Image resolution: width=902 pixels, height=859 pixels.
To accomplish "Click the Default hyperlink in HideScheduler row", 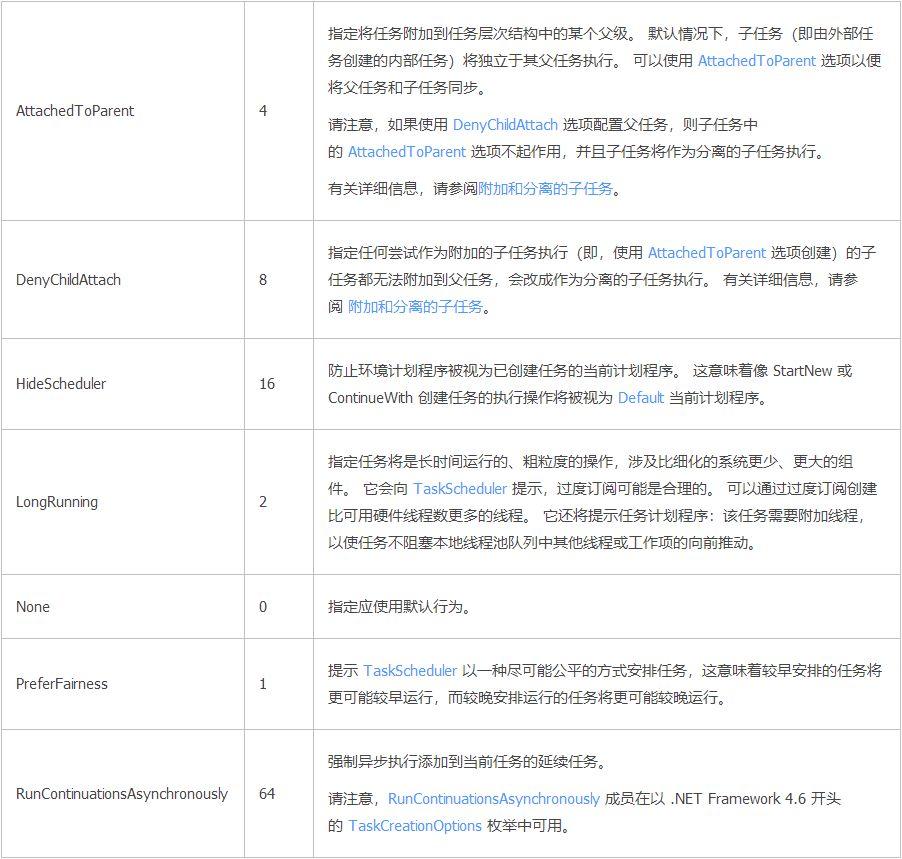I will (640, 397).
